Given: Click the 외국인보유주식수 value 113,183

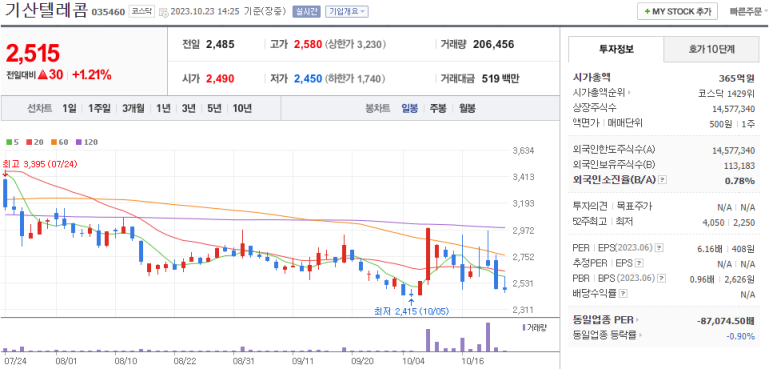Looking at the screenshot, I should 740,165.
